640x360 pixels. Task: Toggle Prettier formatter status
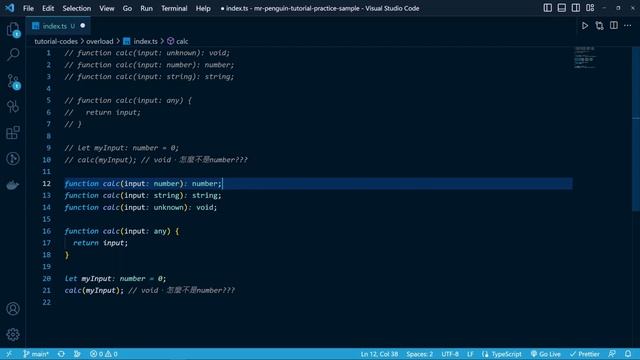(585, 354)
